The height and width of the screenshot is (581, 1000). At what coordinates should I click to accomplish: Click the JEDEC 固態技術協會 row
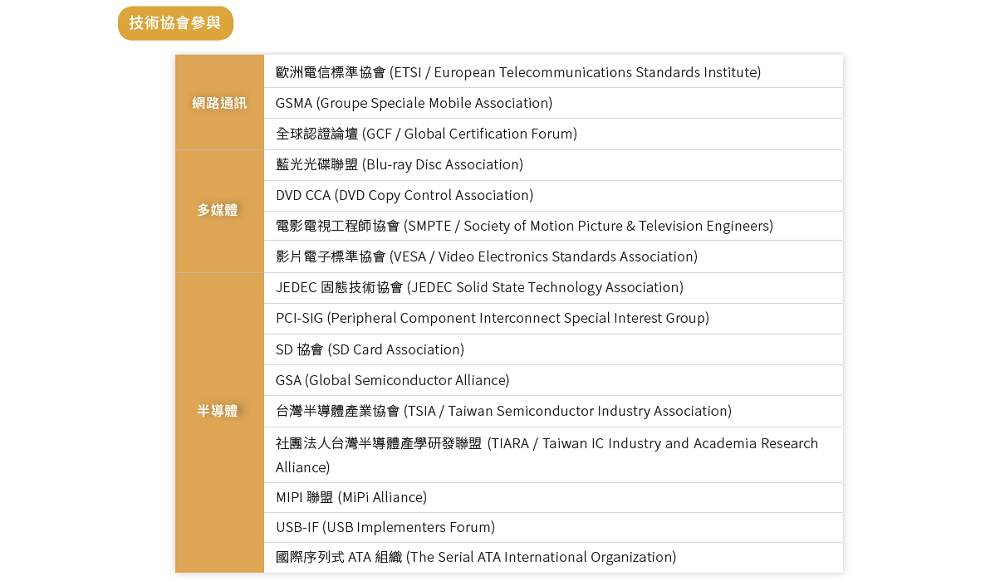point(553,288)
